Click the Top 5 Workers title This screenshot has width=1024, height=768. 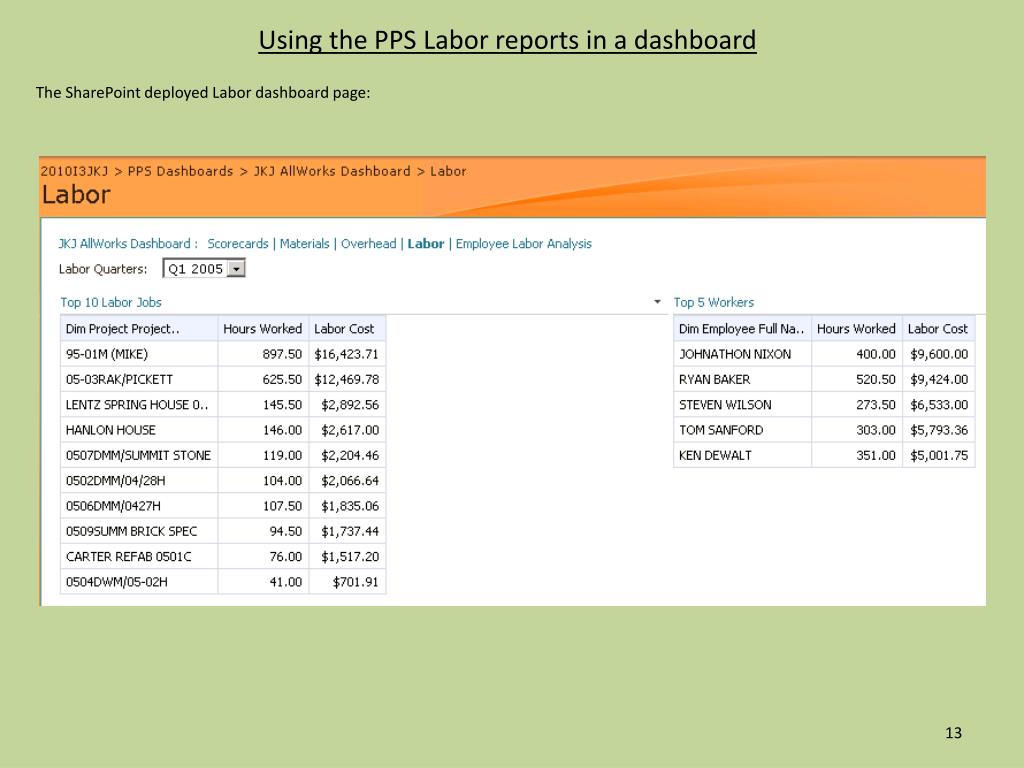714,302
